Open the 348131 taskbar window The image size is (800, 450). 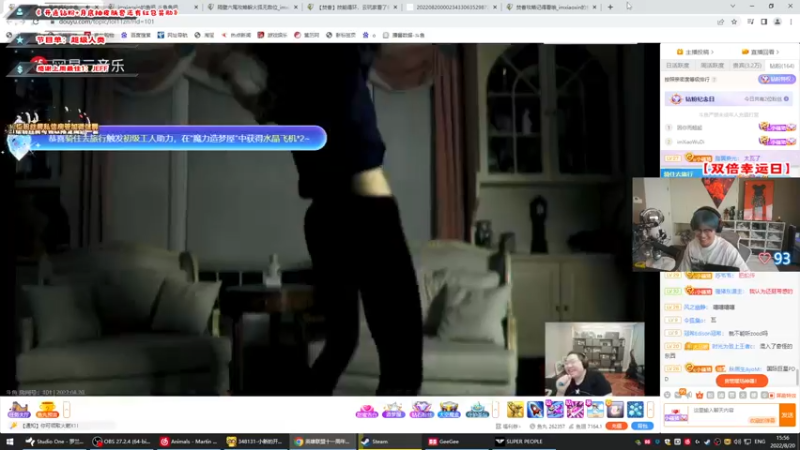pyautogui.click(x=255, y=441)
